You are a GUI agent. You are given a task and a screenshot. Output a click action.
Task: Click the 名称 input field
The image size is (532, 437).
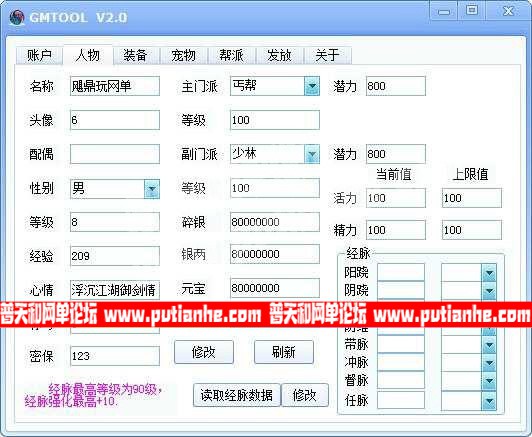115,86
